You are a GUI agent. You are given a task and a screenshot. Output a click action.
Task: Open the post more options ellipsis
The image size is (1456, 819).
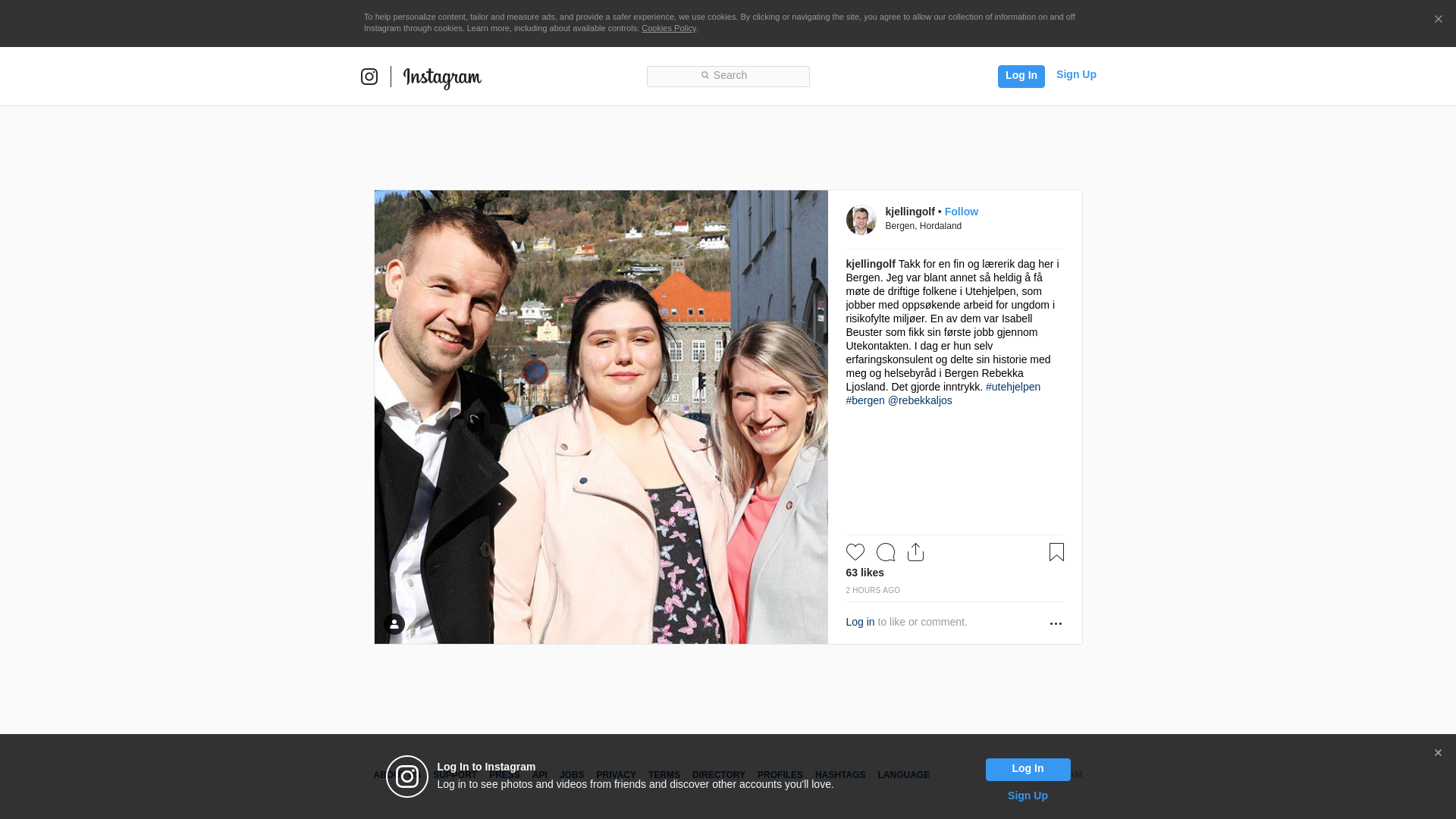[1056, 623]
